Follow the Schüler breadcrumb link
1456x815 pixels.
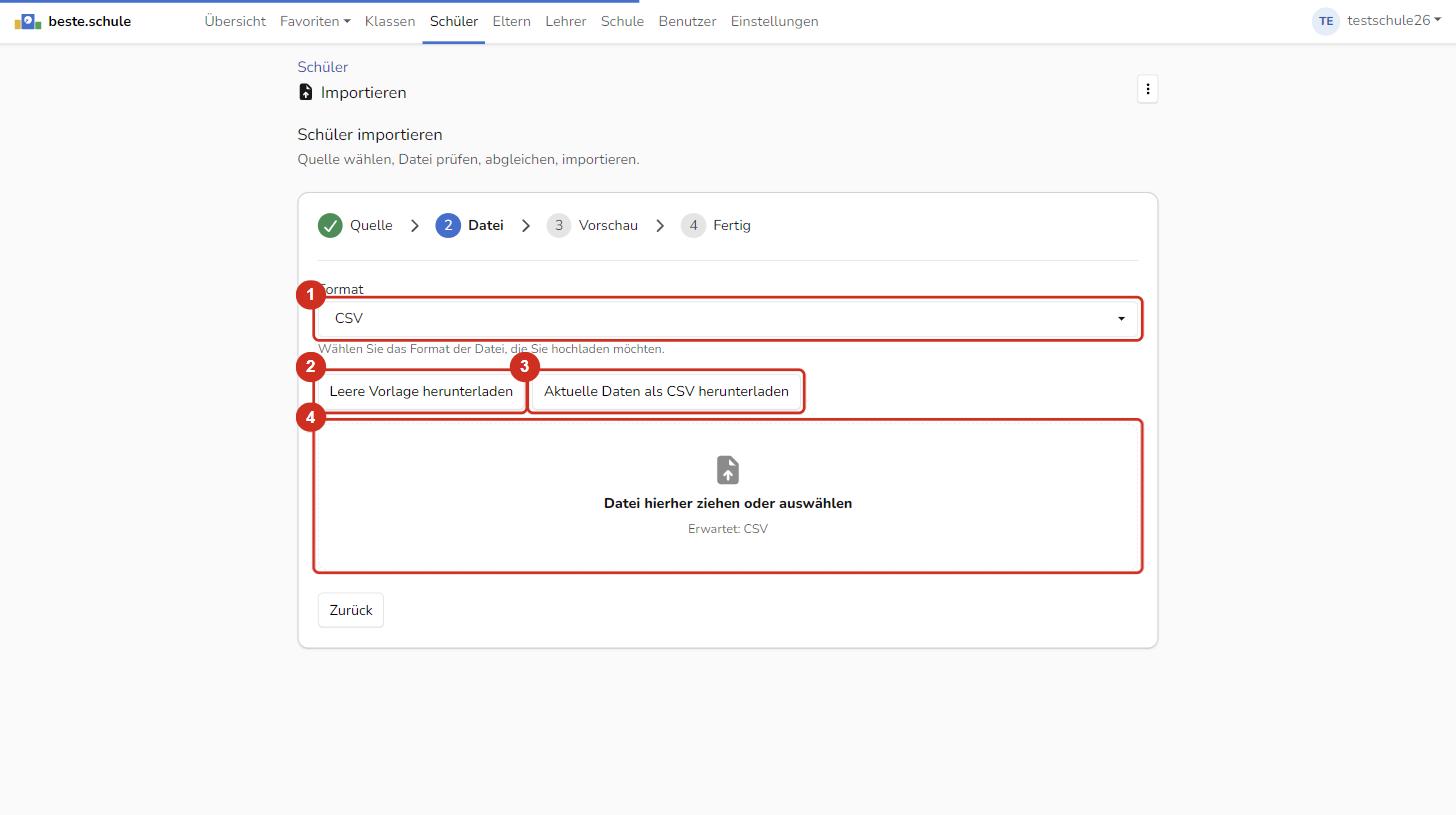(323, 67)
